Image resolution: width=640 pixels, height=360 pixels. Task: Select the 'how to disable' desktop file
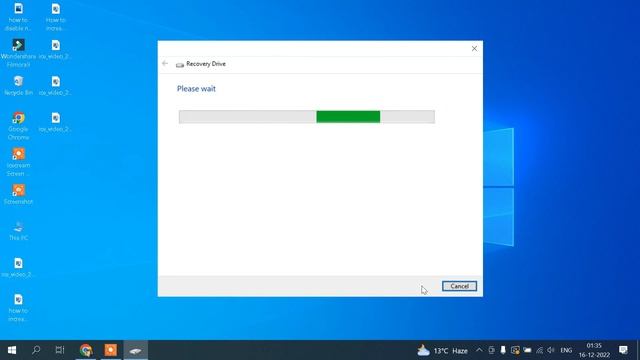18,17
